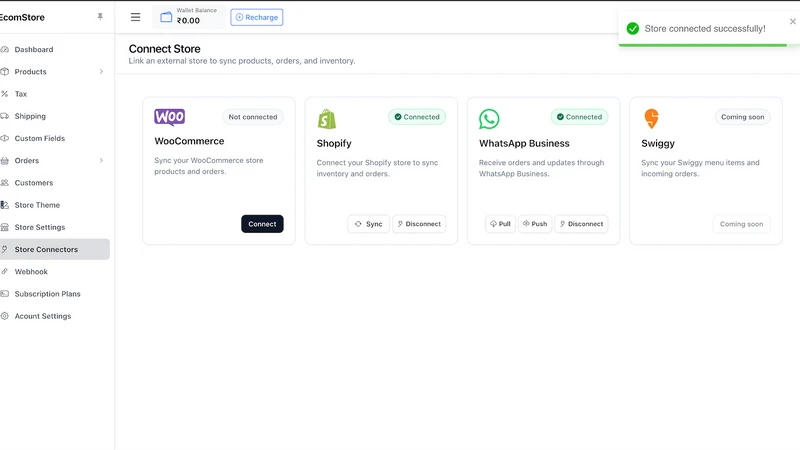Screen dimensions: 800x450
Task: Click the Webhook link icon
Action: point(5,271)
